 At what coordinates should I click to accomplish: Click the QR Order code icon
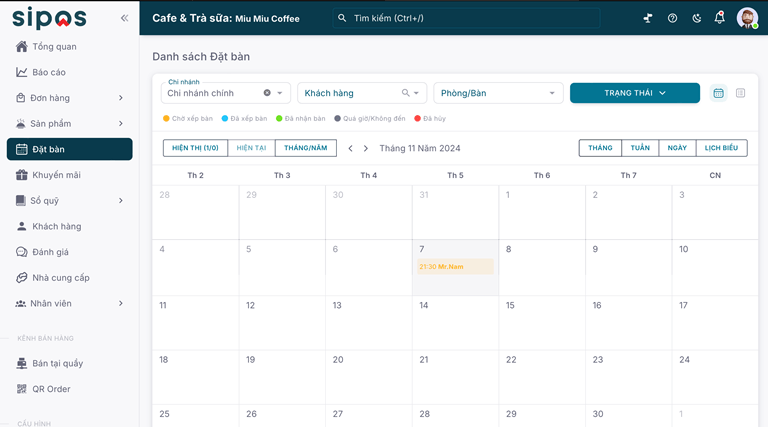click(x=22, y=389)
